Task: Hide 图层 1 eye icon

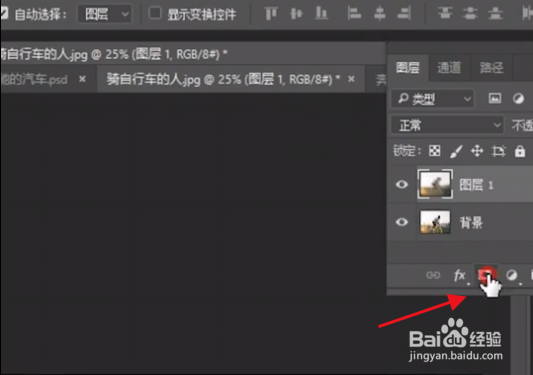Action: tap(401, 184)
